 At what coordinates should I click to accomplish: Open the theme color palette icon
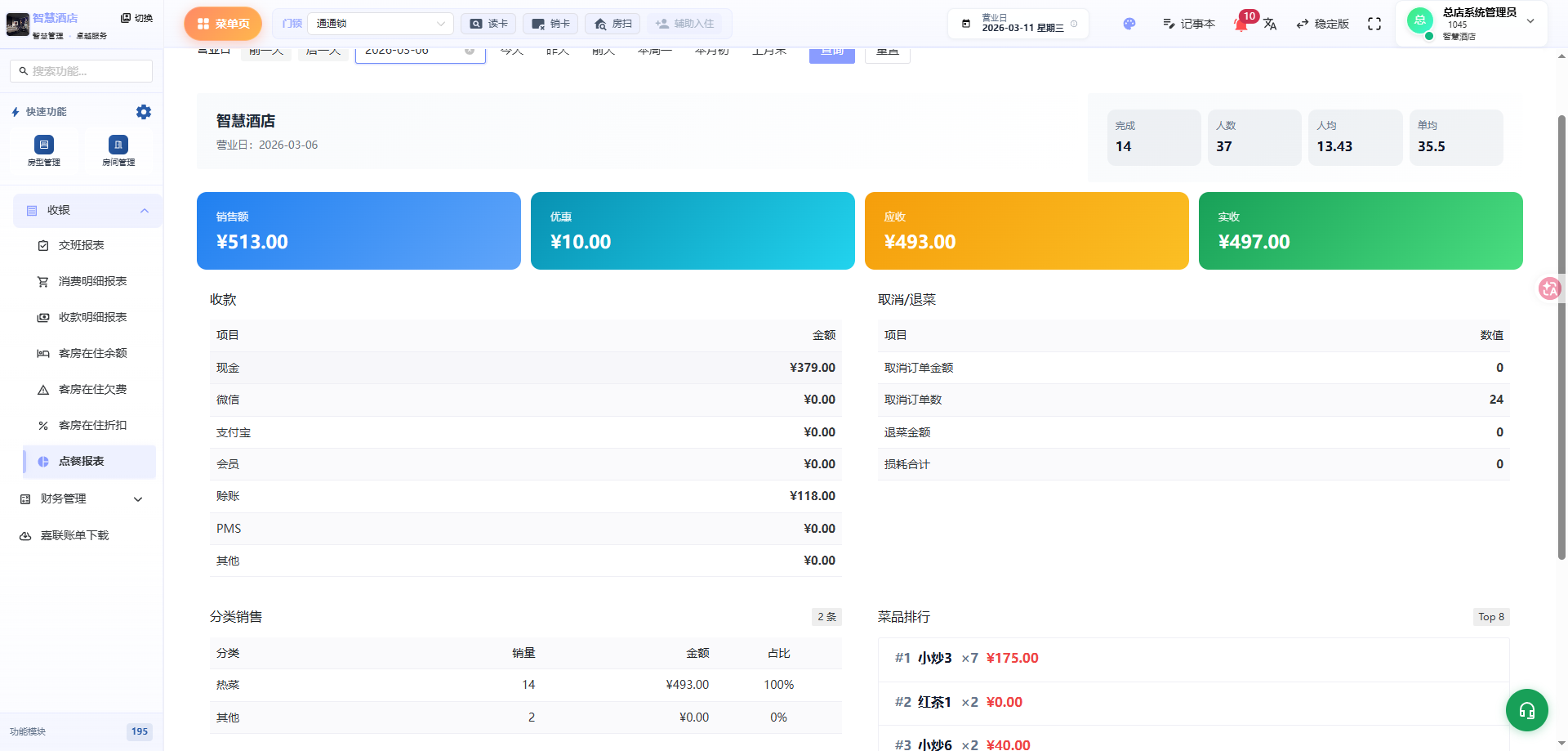point(1129,24)
